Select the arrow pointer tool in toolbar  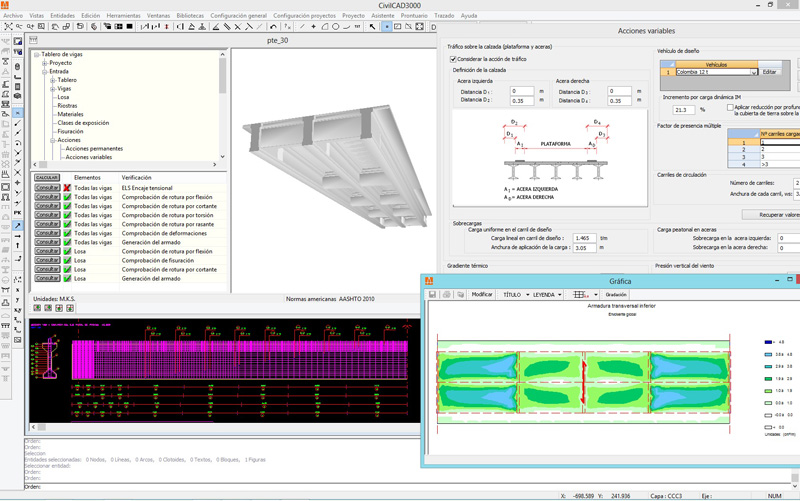click(x=373, y=27)
